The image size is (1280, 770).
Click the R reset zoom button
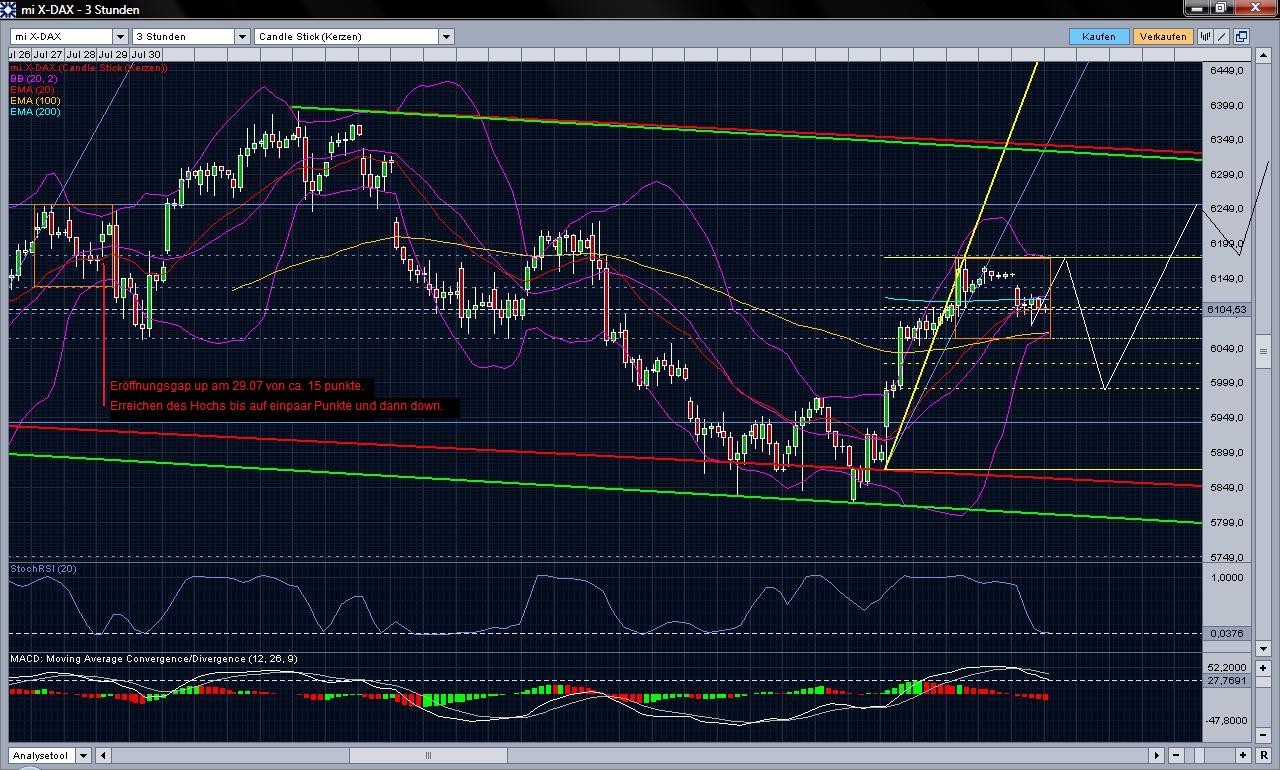pyautogui.click(x=1263, y=755)
